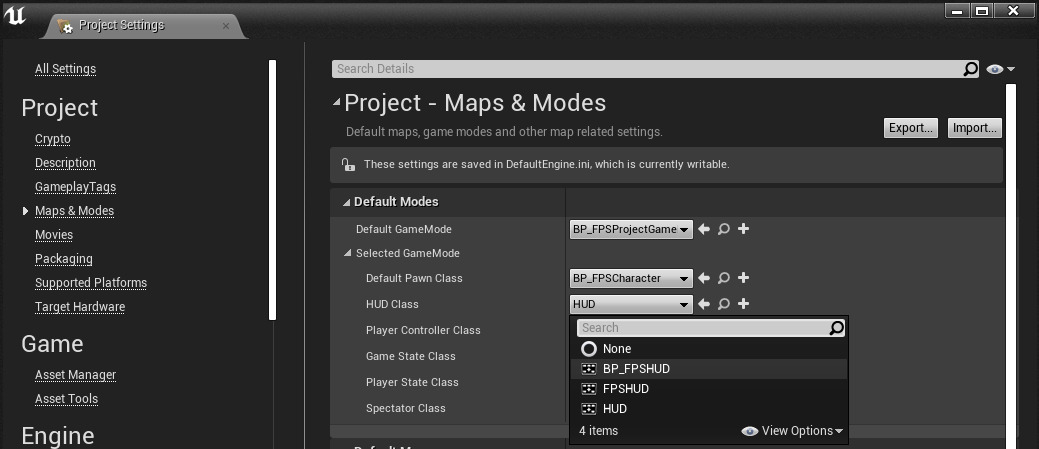Open the Default GameMode dropdown
The height and width of the screenshot is (449, 1039).
[631, 230]
